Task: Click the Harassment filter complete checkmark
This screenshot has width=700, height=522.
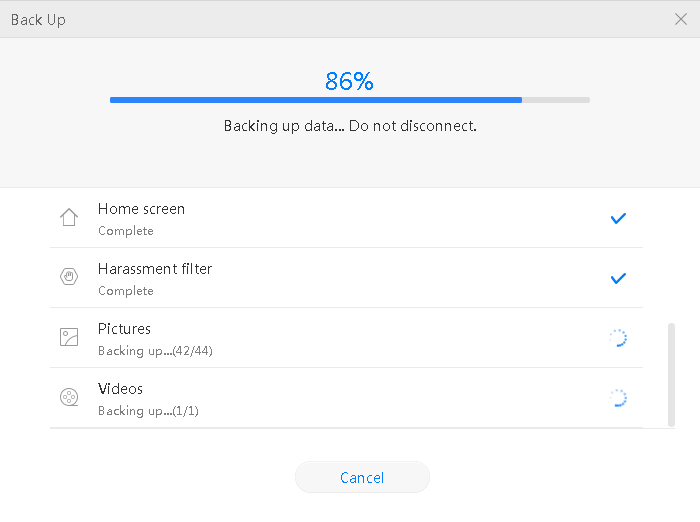Action: 618,278
